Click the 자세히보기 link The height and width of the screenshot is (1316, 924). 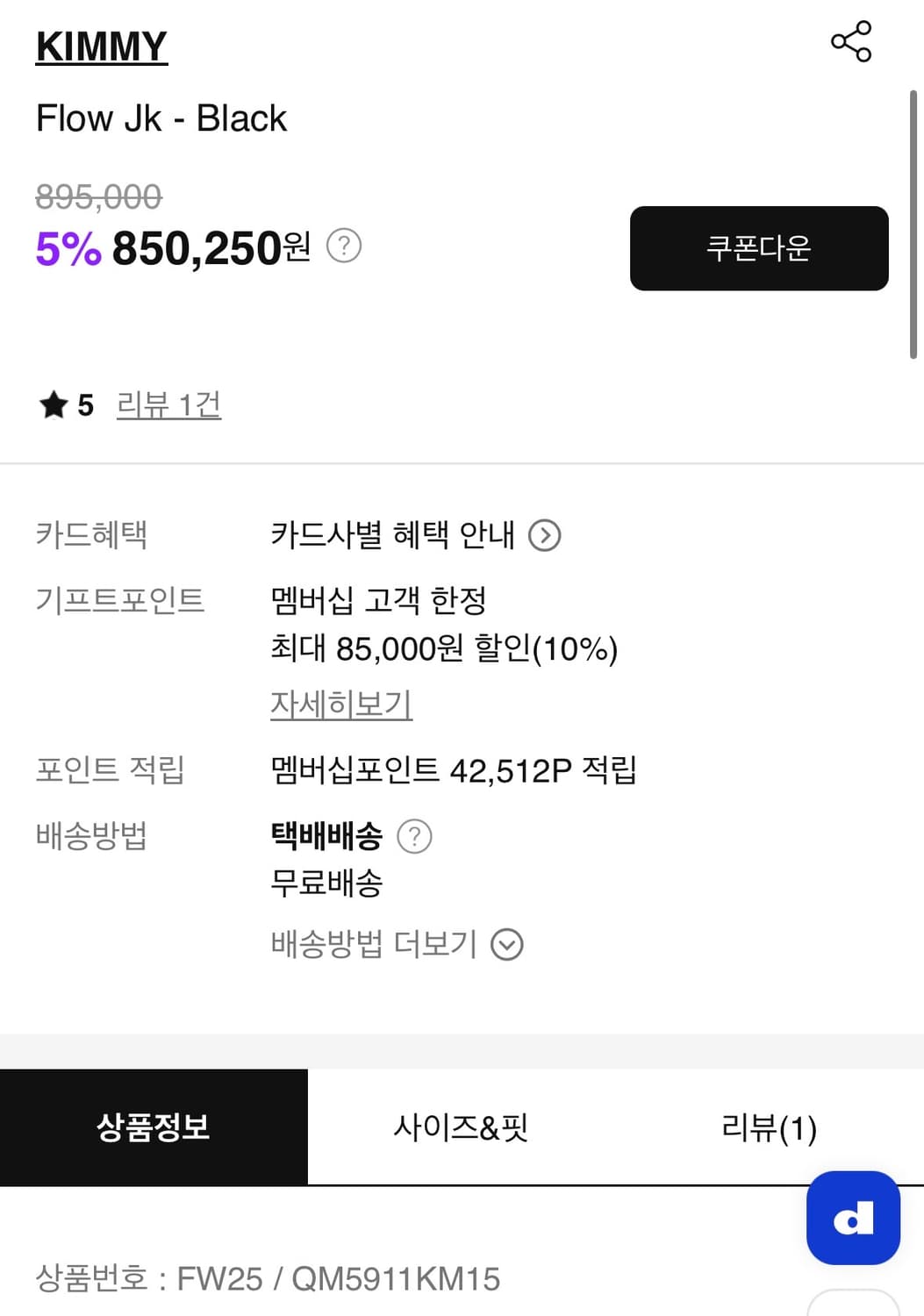(x=340, y=704)
